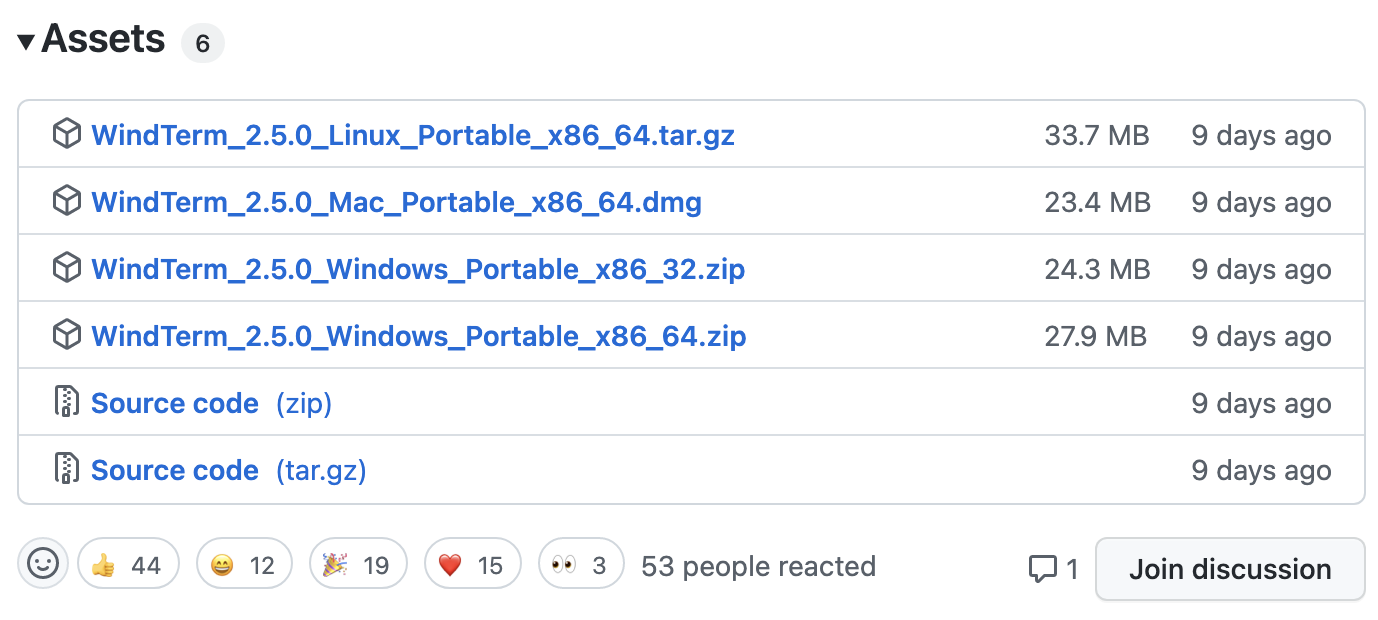Download WindTerm Windows x86_64 zip

click(x=418, y=336)
